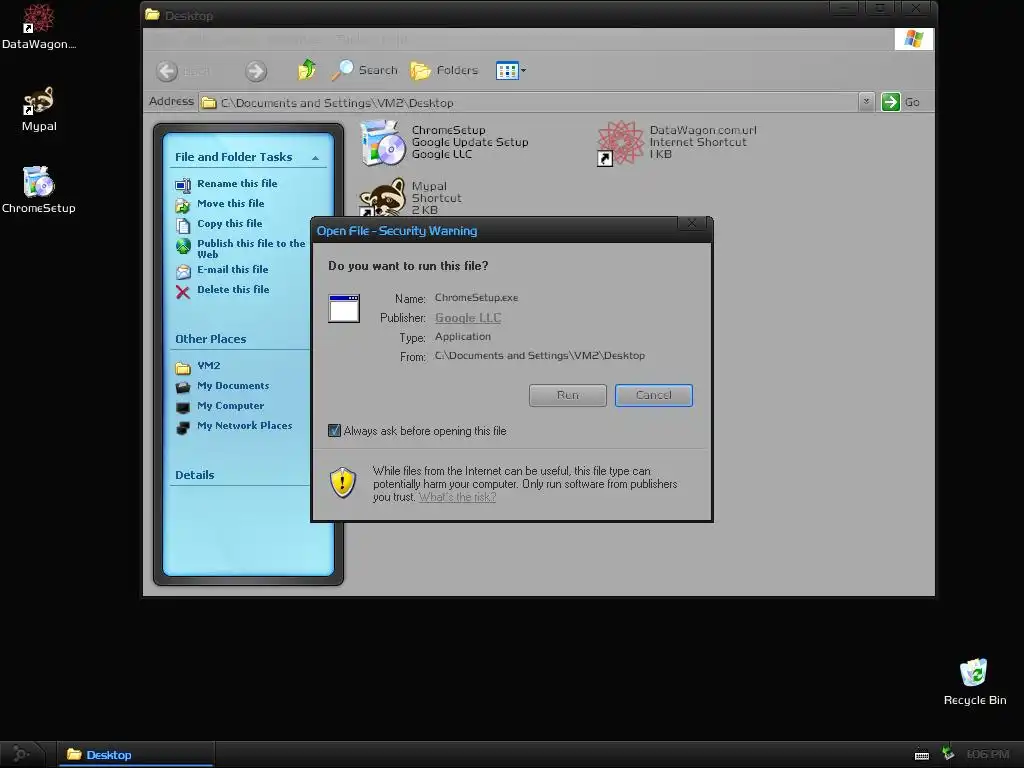This screenshot has width=1024, height=768.
Task: Click the ChromeSetup.exe file name text
Action: tap(476, 298)
